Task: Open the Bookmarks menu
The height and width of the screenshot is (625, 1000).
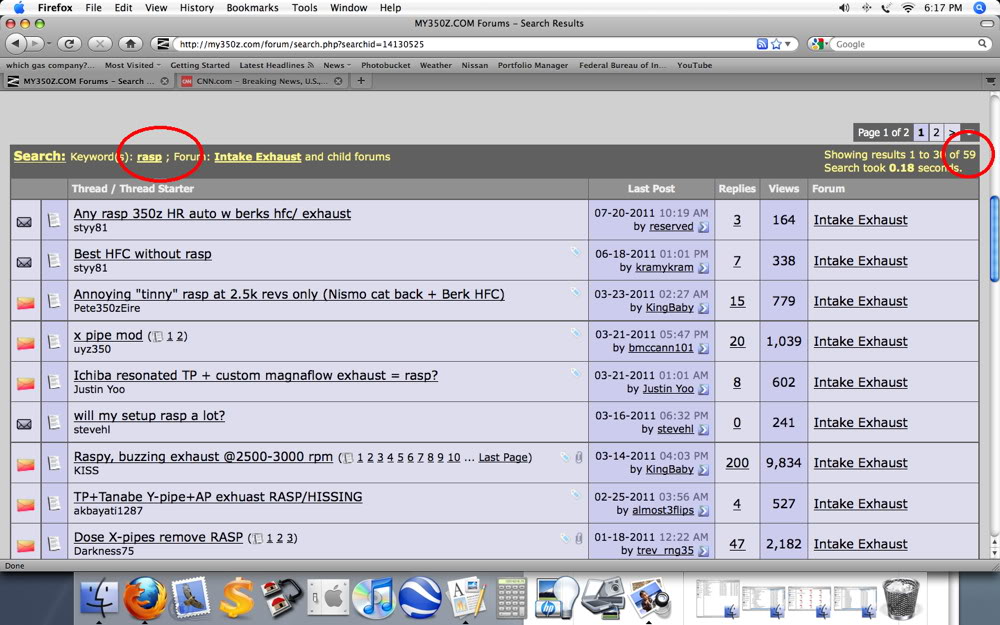Action: coord(252,8)
